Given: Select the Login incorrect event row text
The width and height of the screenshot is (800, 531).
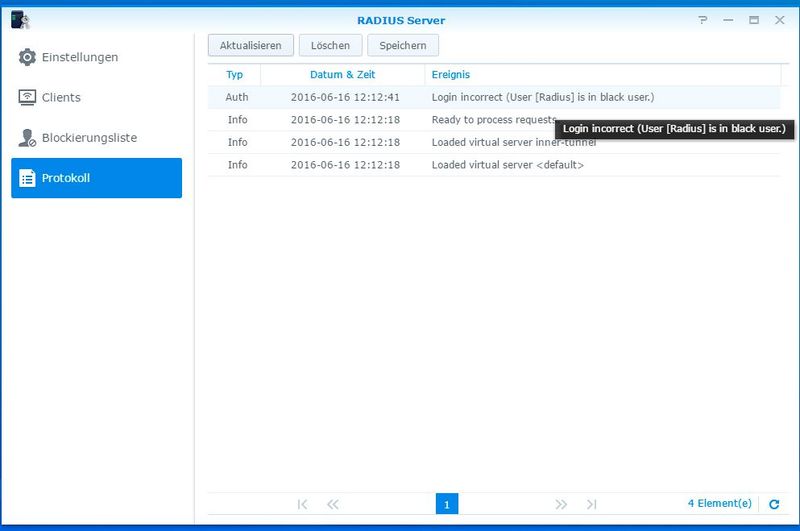Looking at the screenshot, I should tap(543, 97).
